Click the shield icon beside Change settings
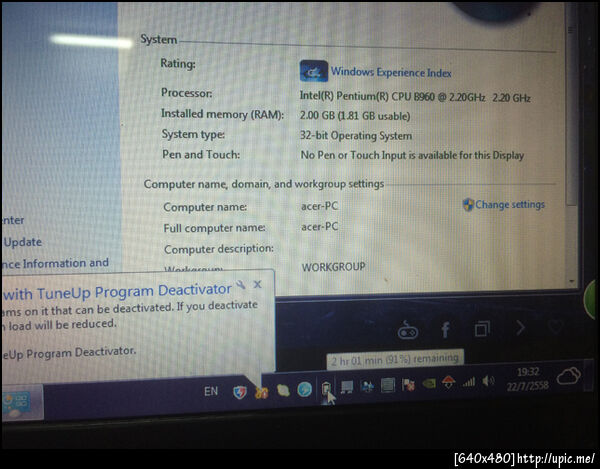This screenshot has height=469, width=600. point(468,205)
